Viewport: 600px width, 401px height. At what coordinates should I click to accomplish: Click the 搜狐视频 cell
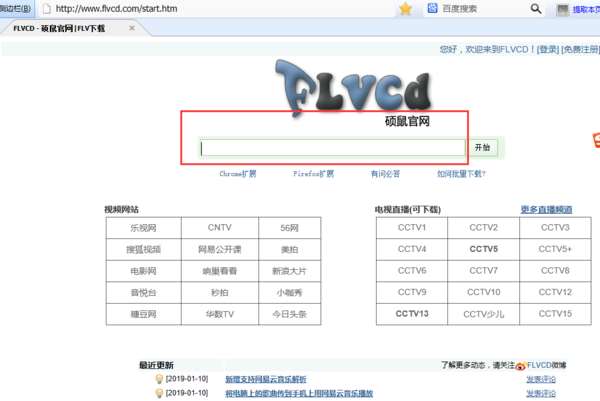(143, 250)
